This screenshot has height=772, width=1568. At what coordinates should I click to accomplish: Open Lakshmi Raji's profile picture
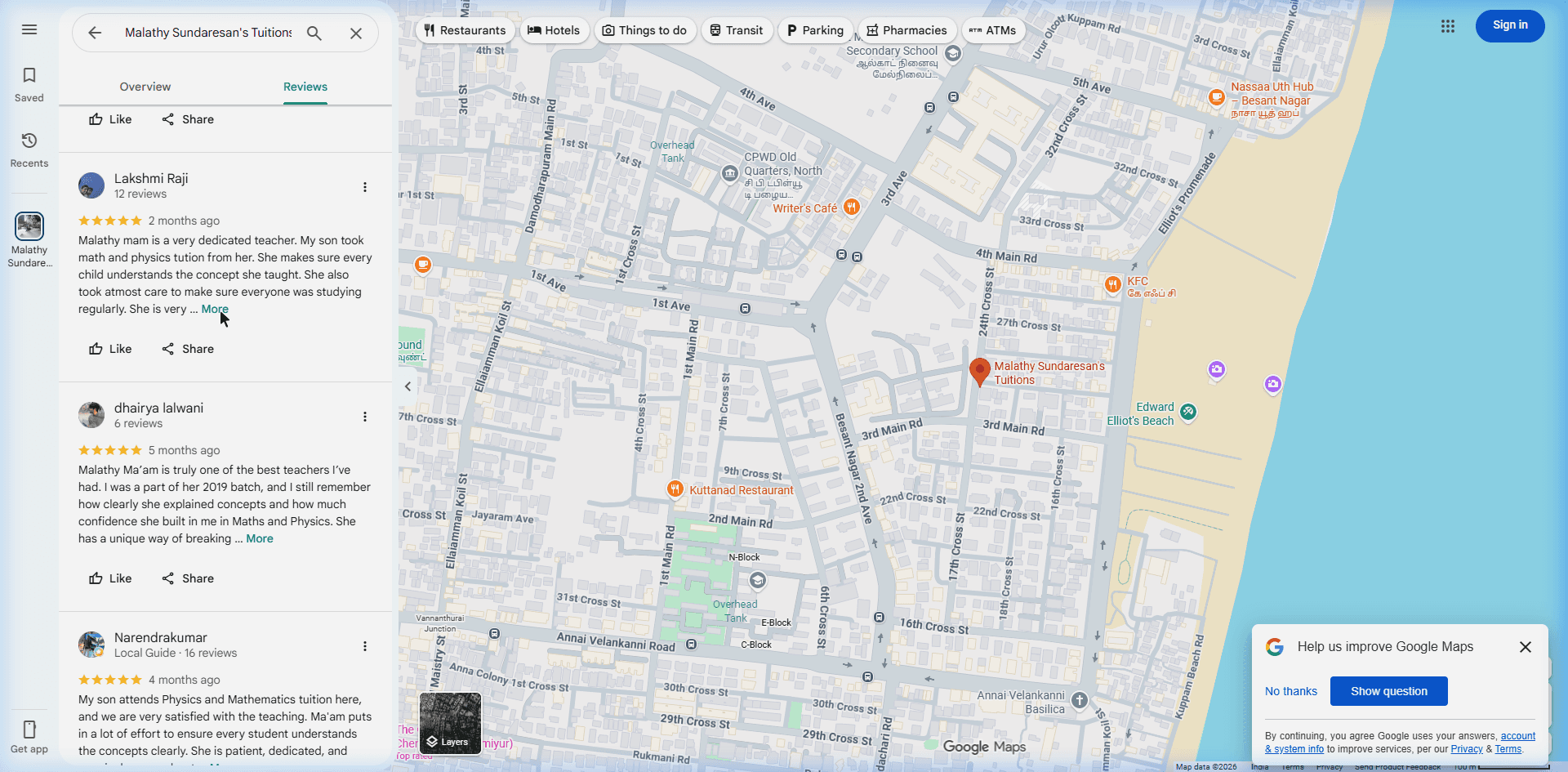[x=91, y=185]
